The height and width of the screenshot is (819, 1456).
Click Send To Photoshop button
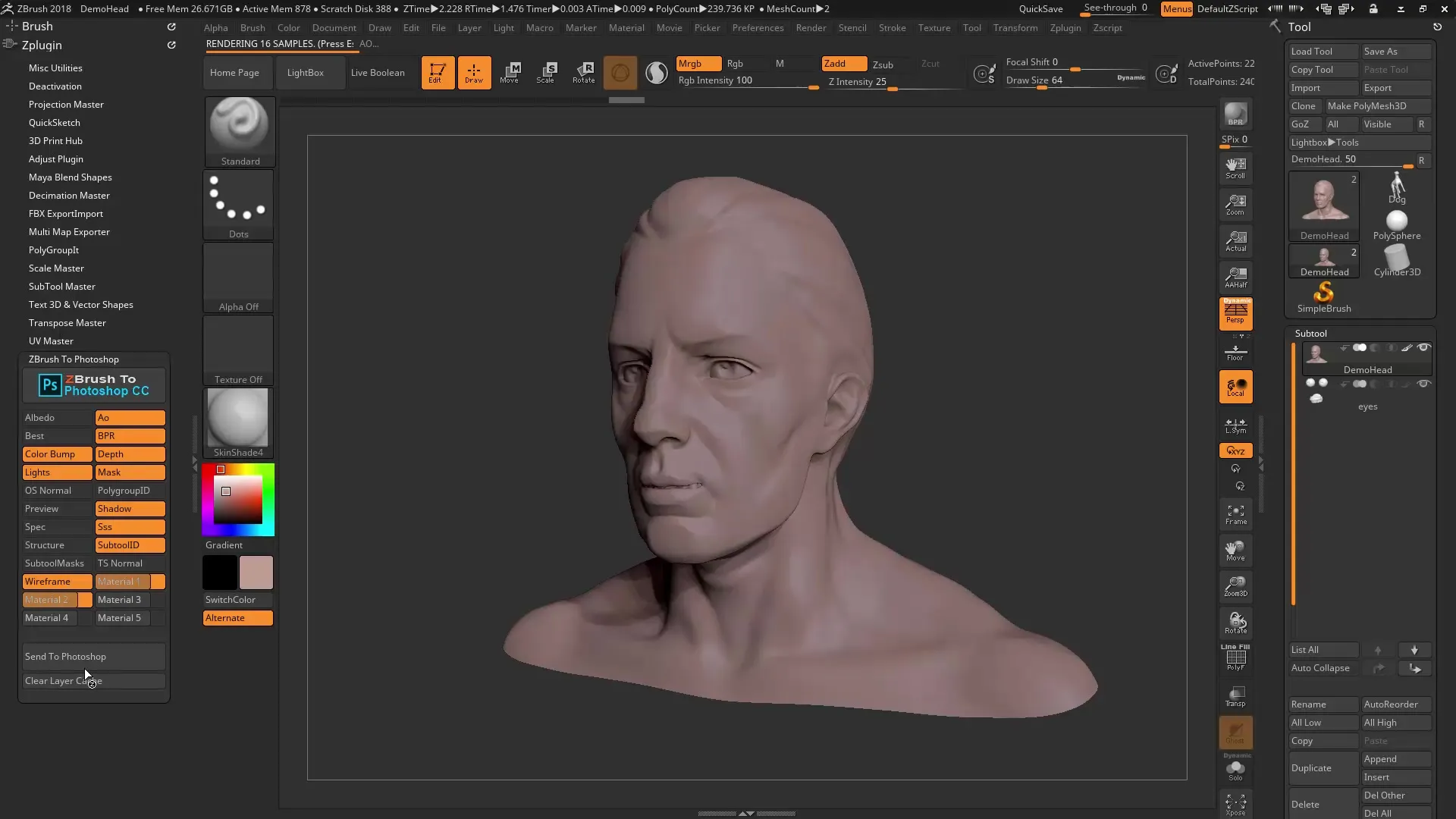coord(94,657)
